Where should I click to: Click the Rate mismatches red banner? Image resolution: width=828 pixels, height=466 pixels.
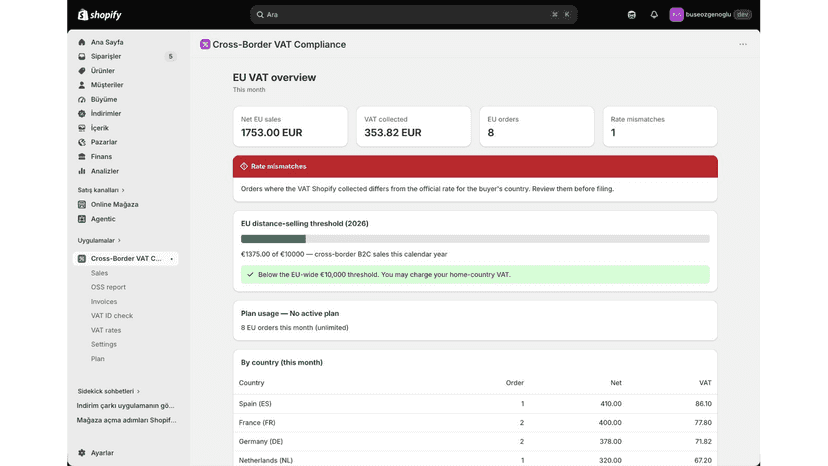click(475, 166)
